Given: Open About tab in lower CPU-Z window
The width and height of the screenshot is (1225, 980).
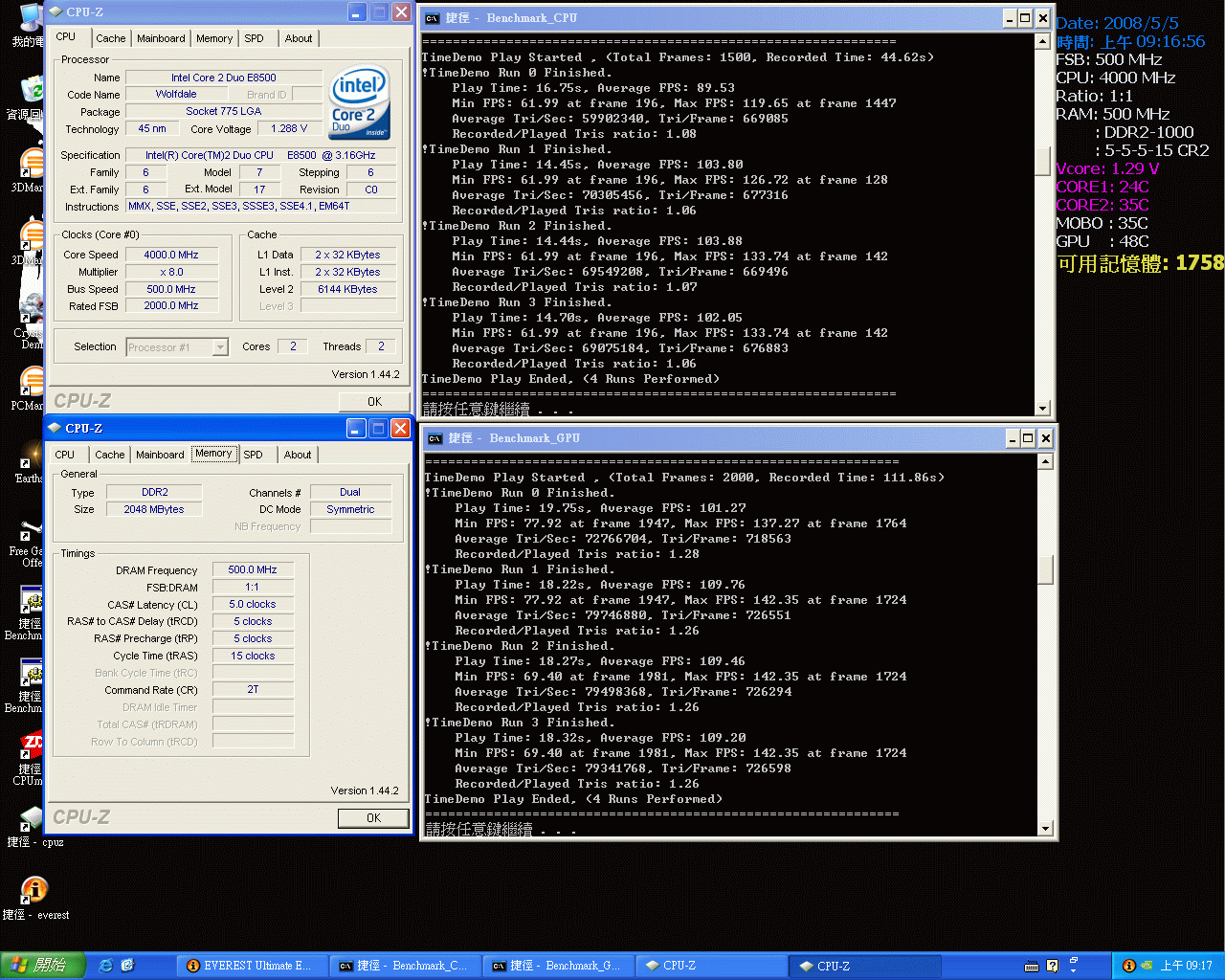Looking at the screenshot, I should [298, 455].
